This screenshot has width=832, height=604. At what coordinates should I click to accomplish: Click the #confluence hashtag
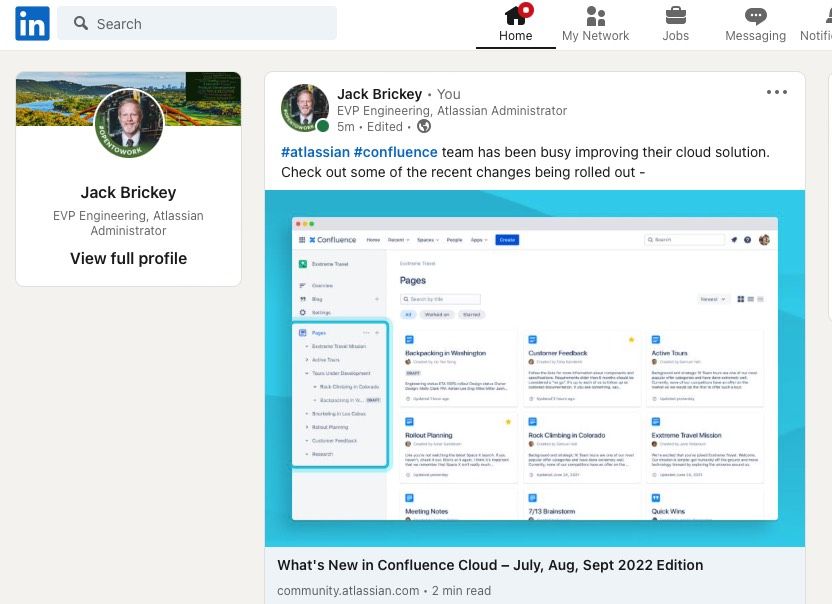[x=396, y=152]
